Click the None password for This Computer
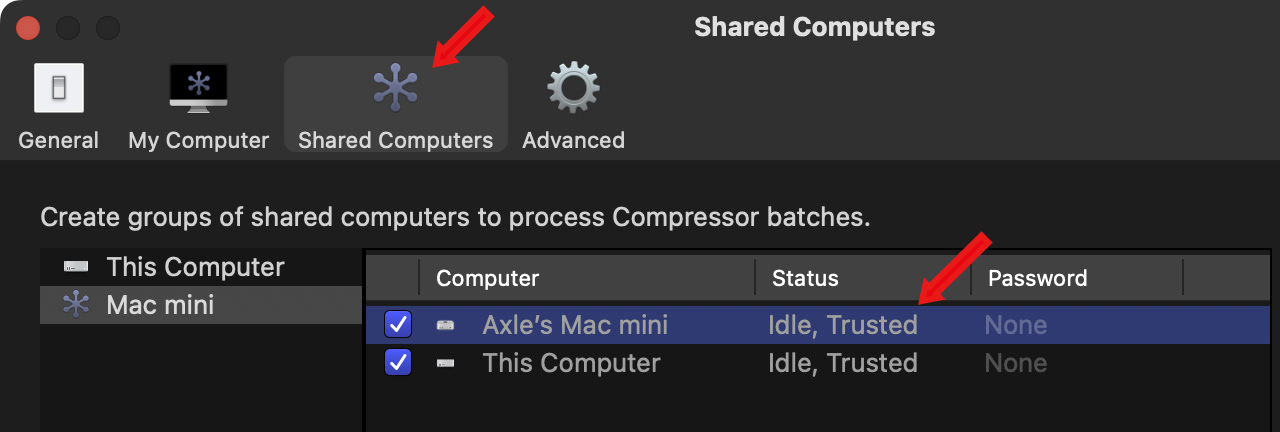1280x432 pixels. pyautogui.click(x=1015, y=363)
